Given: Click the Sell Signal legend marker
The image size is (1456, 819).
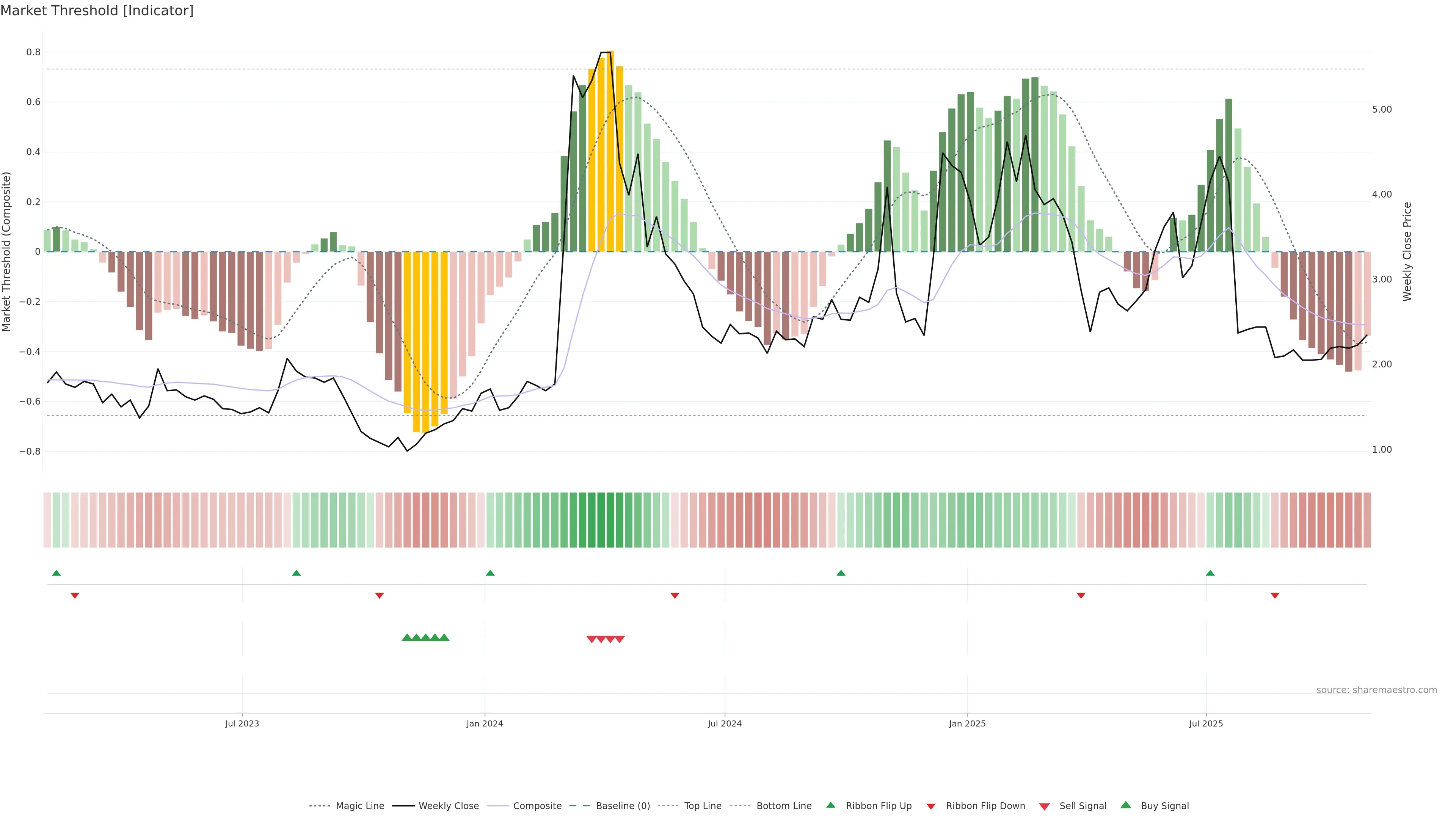Looking at the screenshot, I should click(1045, 806).
